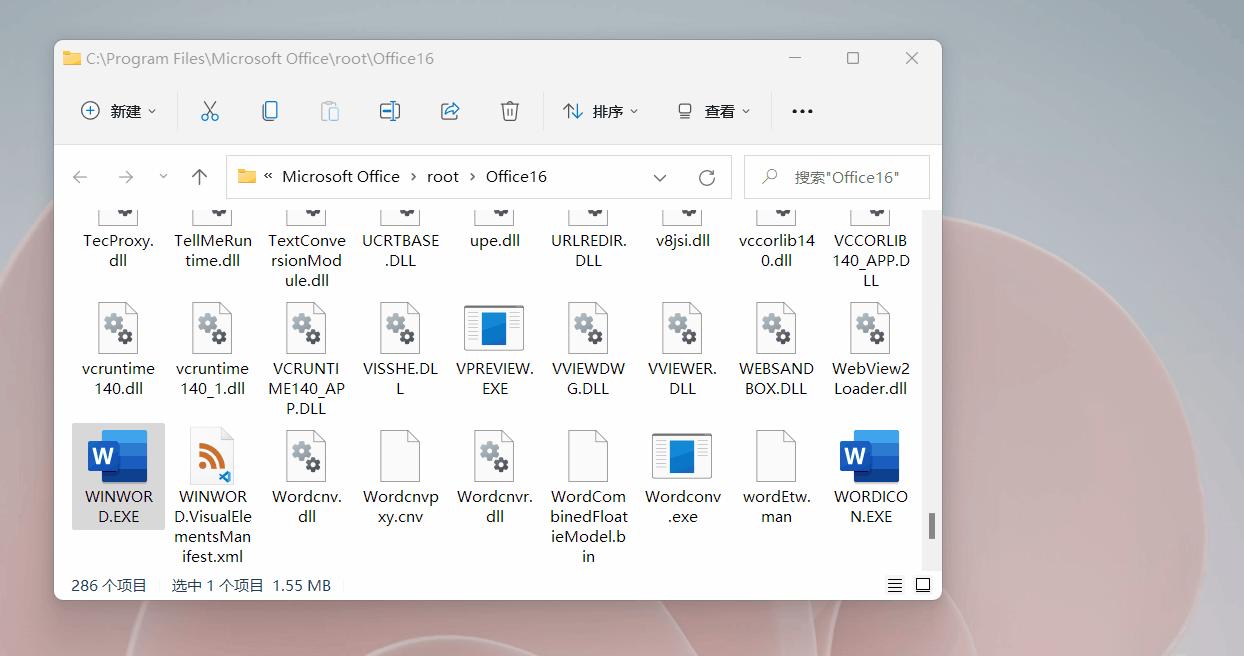Refresh the folder with the refresh icon

tap(707, 177)
